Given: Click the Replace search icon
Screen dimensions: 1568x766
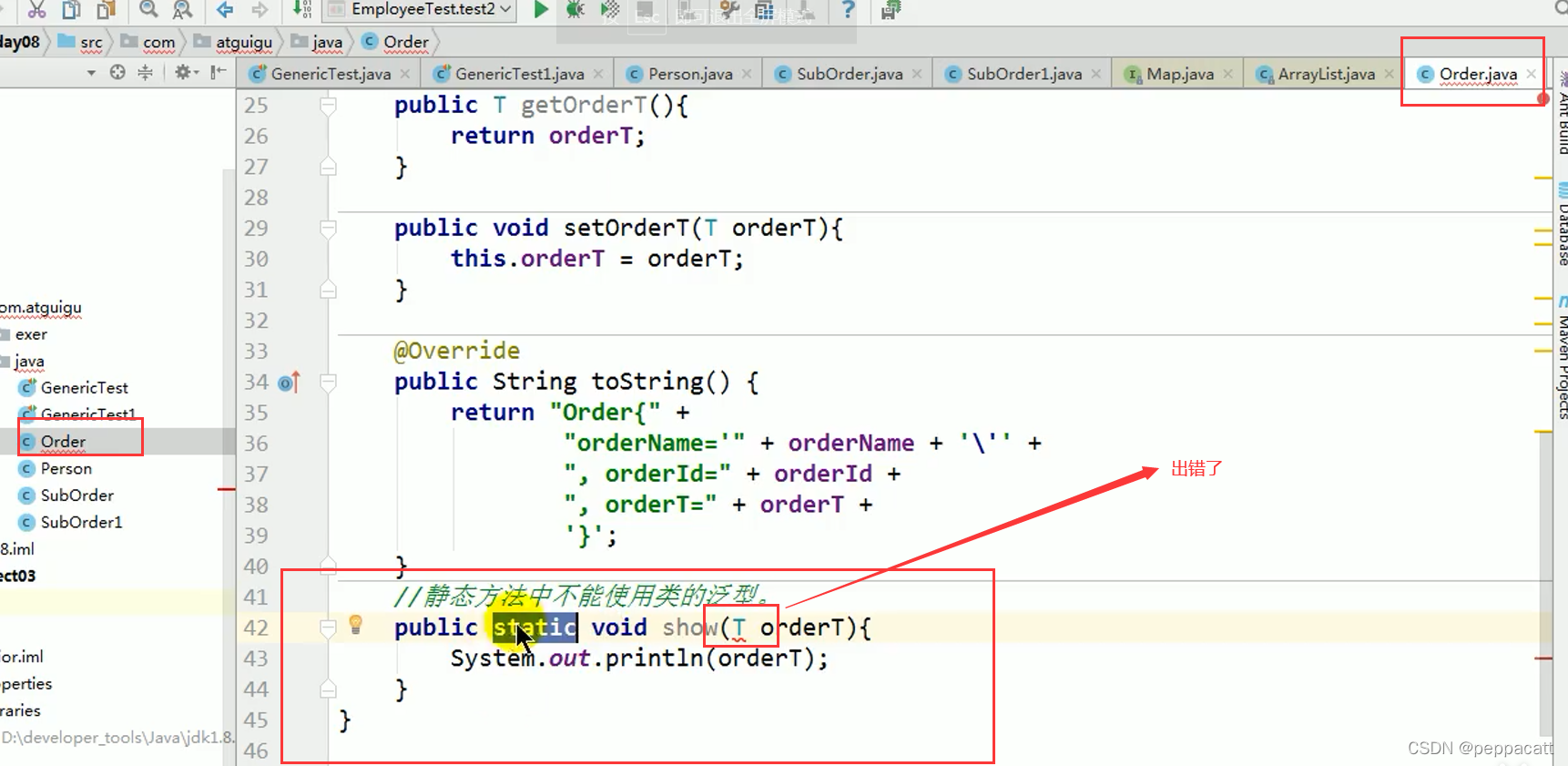Looking at the screenshot, I should 183,9.
